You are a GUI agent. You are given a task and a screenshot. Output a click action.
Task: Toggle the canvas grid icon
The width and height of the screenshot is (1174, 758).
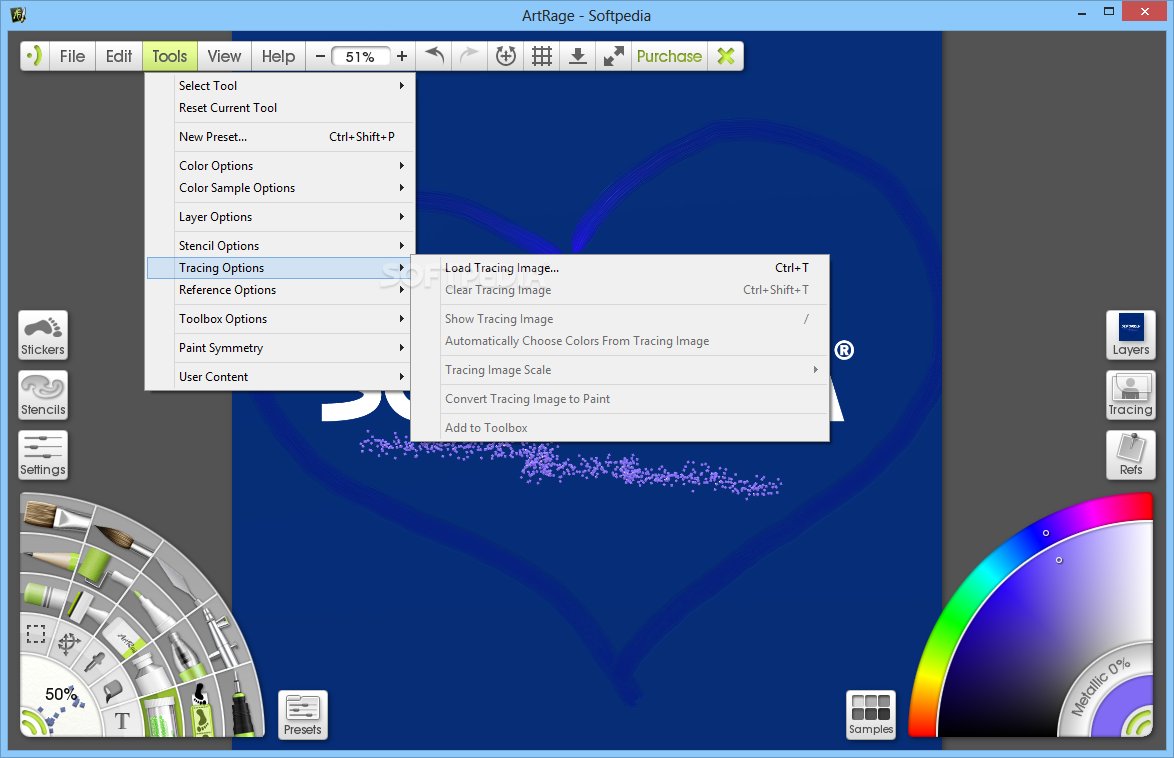542,56
